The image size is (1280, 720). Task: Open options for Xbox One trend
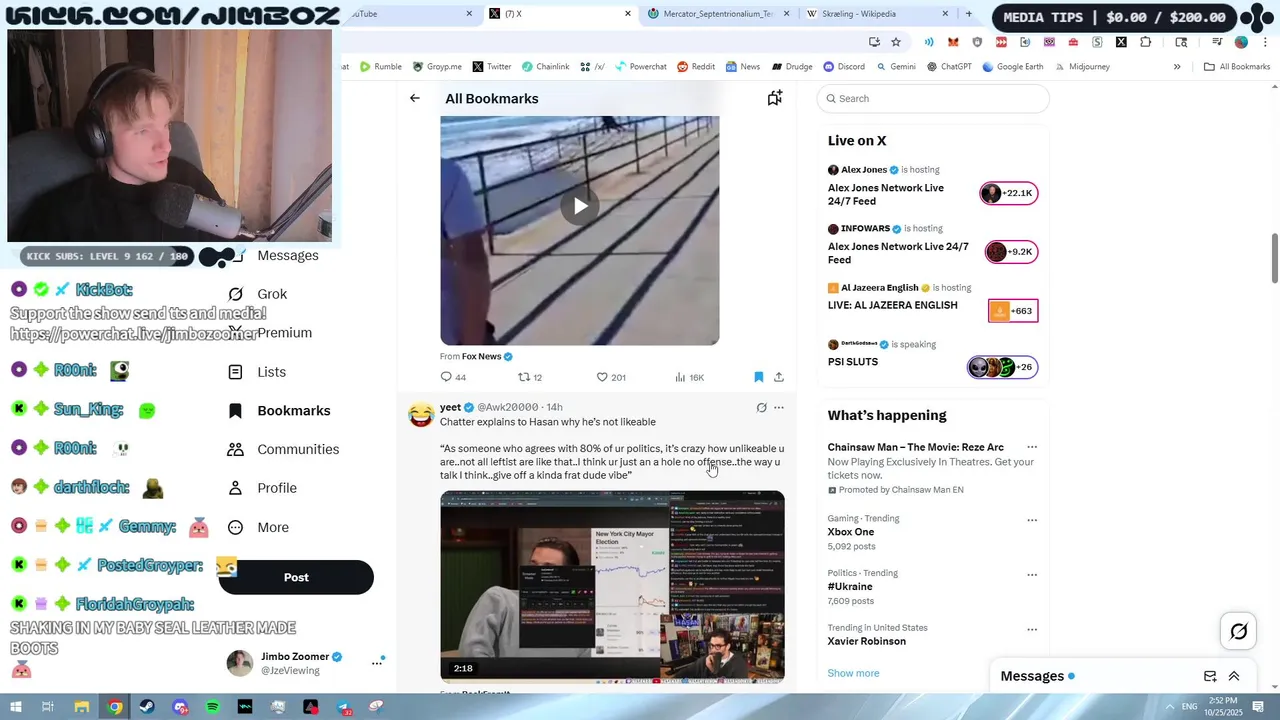tap(1032, 520)
